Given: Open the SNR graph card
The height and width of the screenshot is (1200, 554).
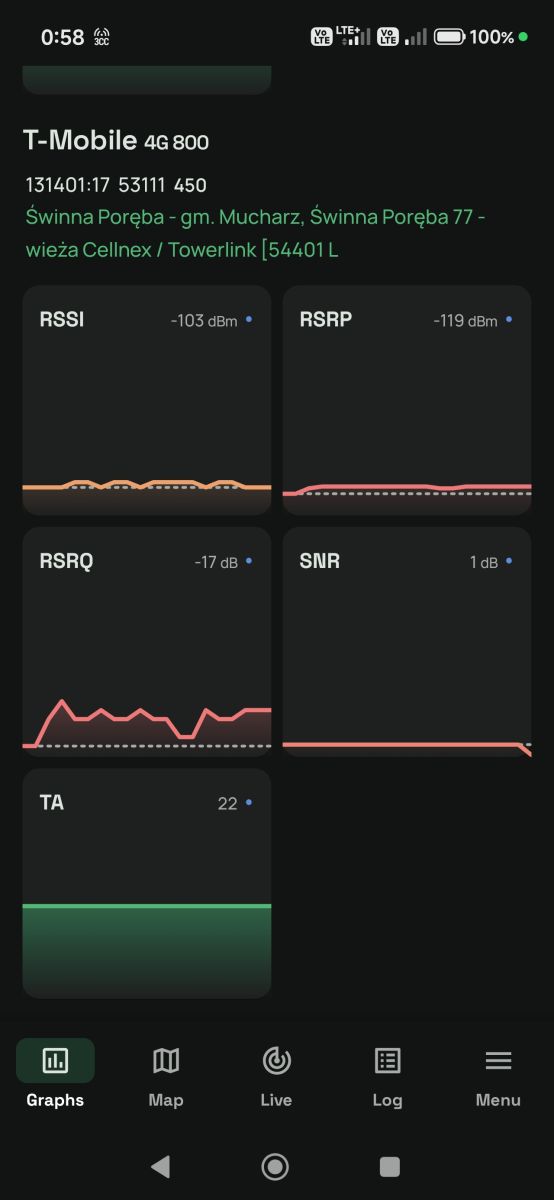Looking at the screenshot, I should point(407,642).
